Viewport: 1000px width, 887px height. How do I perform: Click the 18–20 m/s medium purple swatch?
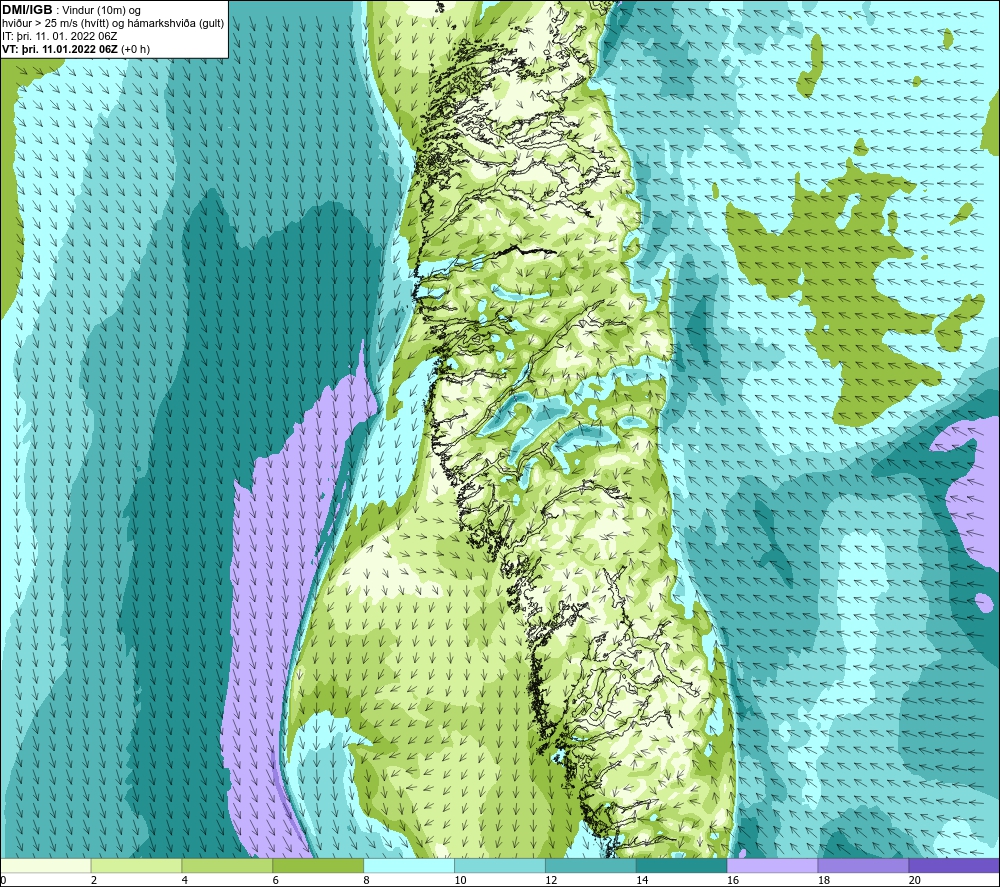tap(863, 866)
